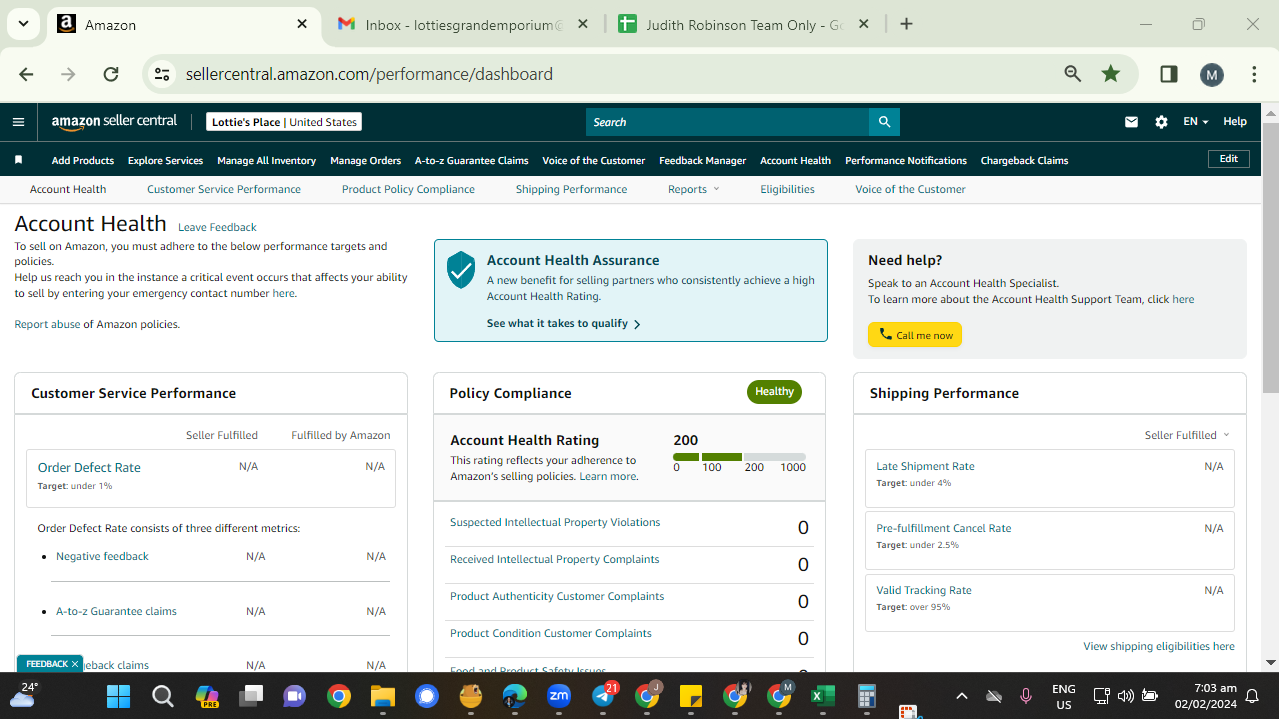The width and height of the screenshot is (1279, 719).
Task: Open Shipping Performance sub-tab
Action: click(x=571, y=189)
